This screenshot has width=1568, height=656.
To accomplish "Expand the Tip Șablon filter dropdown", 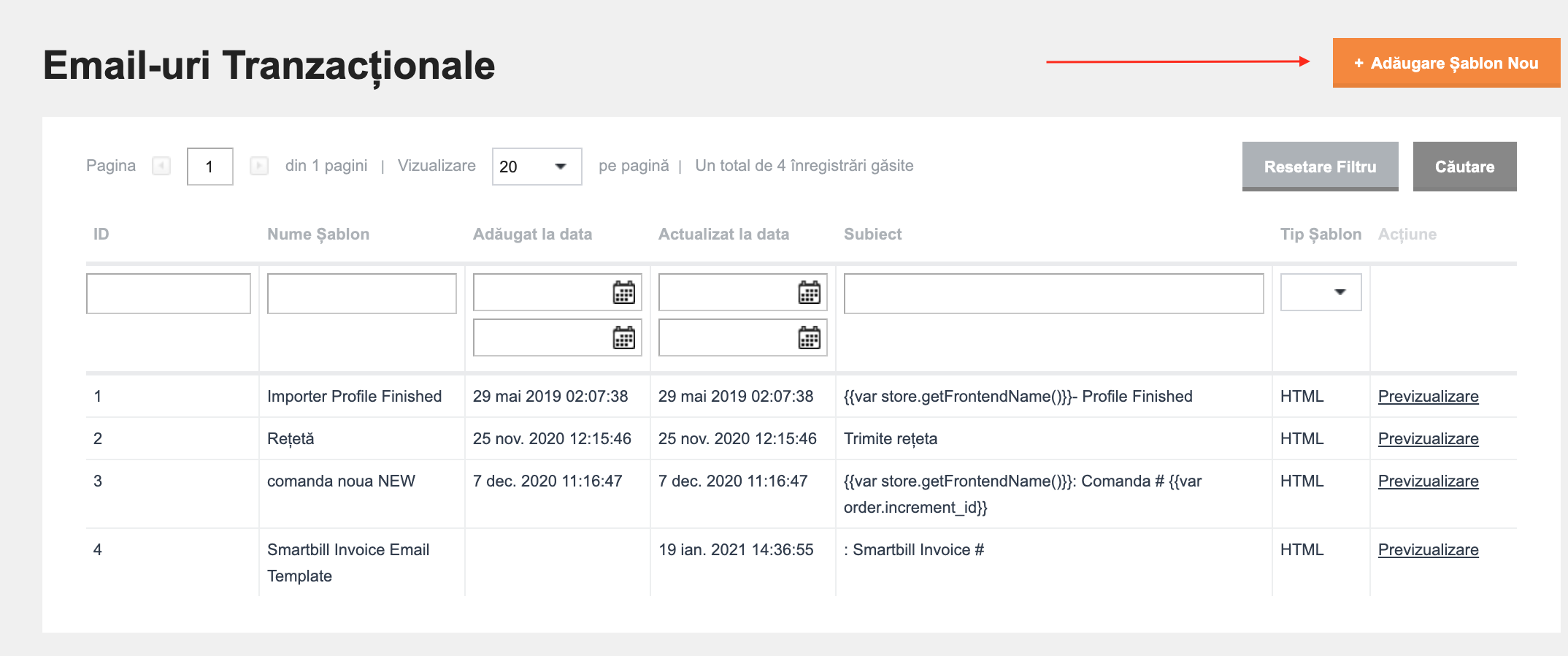I will pos(1321,292).
